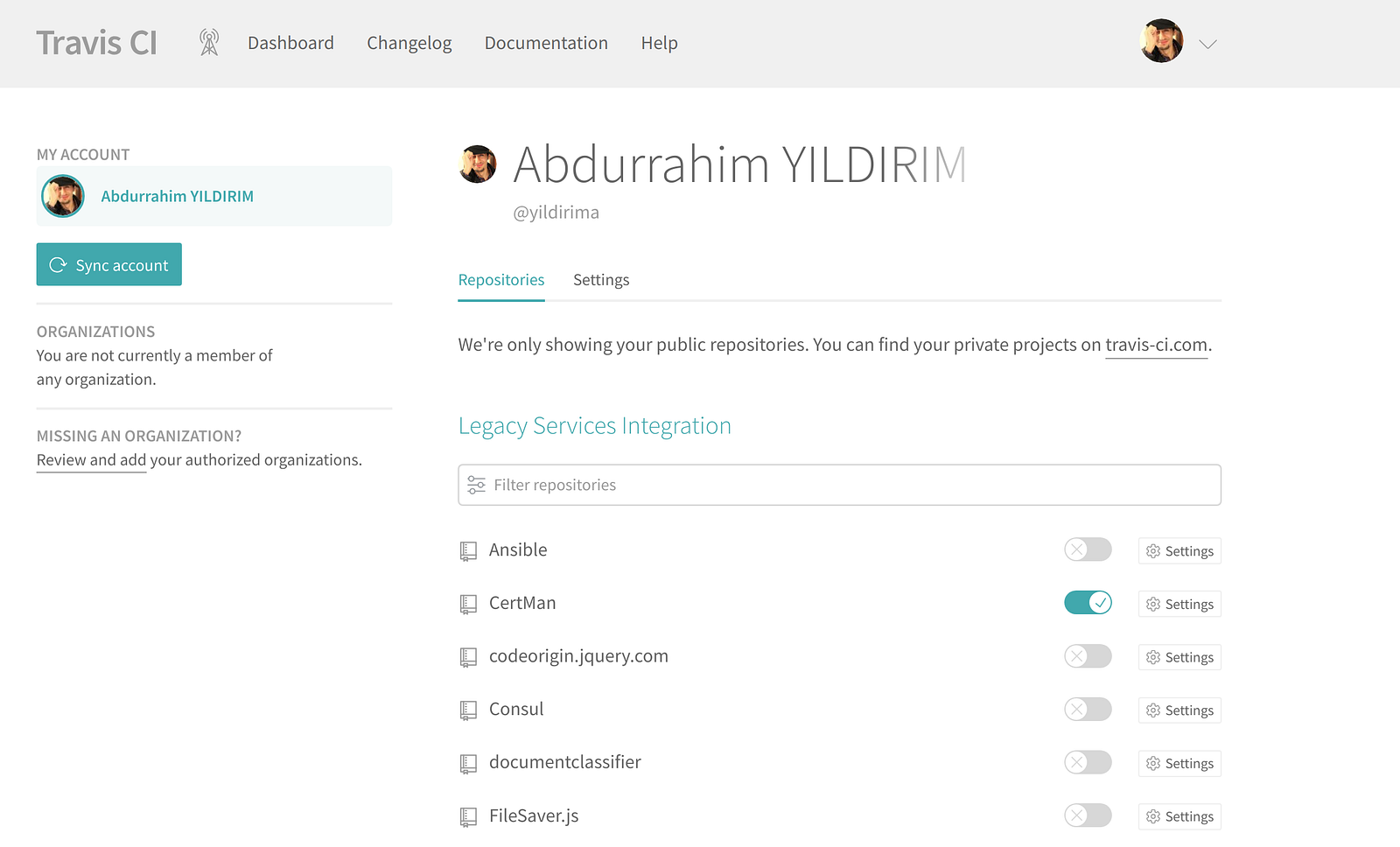Open the codeorigin.jquery.com repository
The image size is (1400, 847).
point(578,656)
